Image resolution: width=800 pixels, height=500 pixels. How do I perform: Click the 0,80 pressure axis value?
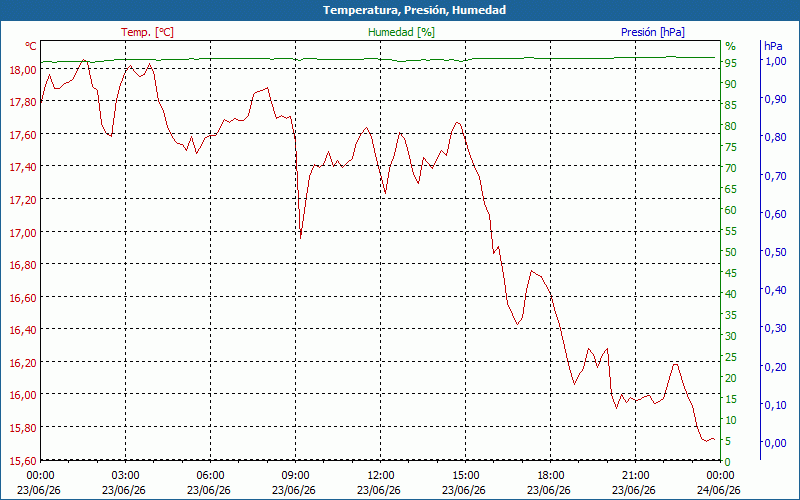(x=776, y=137)
